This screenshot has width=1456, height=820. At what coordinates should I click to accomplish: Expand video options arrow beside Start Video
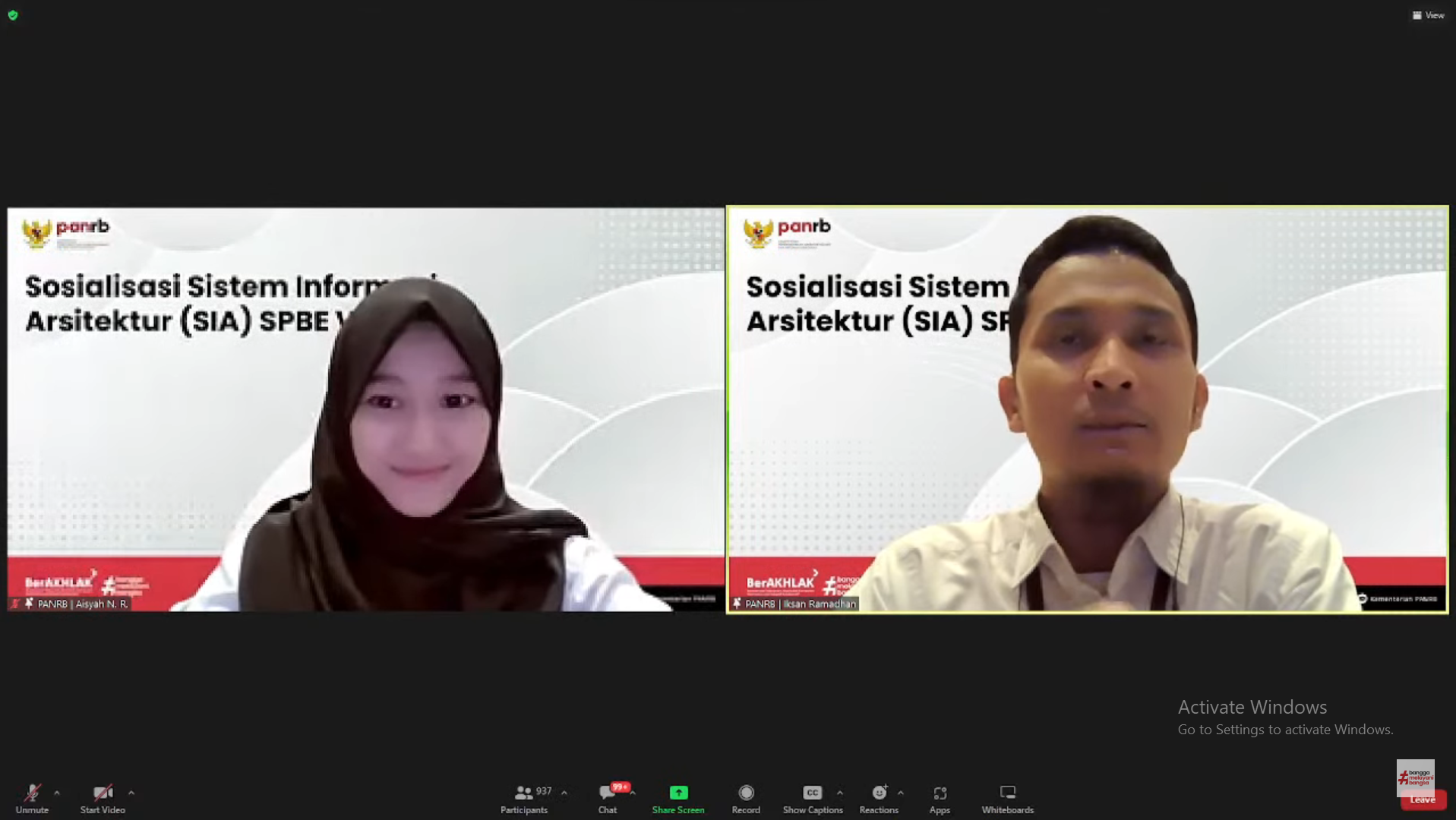coord(131,793)
